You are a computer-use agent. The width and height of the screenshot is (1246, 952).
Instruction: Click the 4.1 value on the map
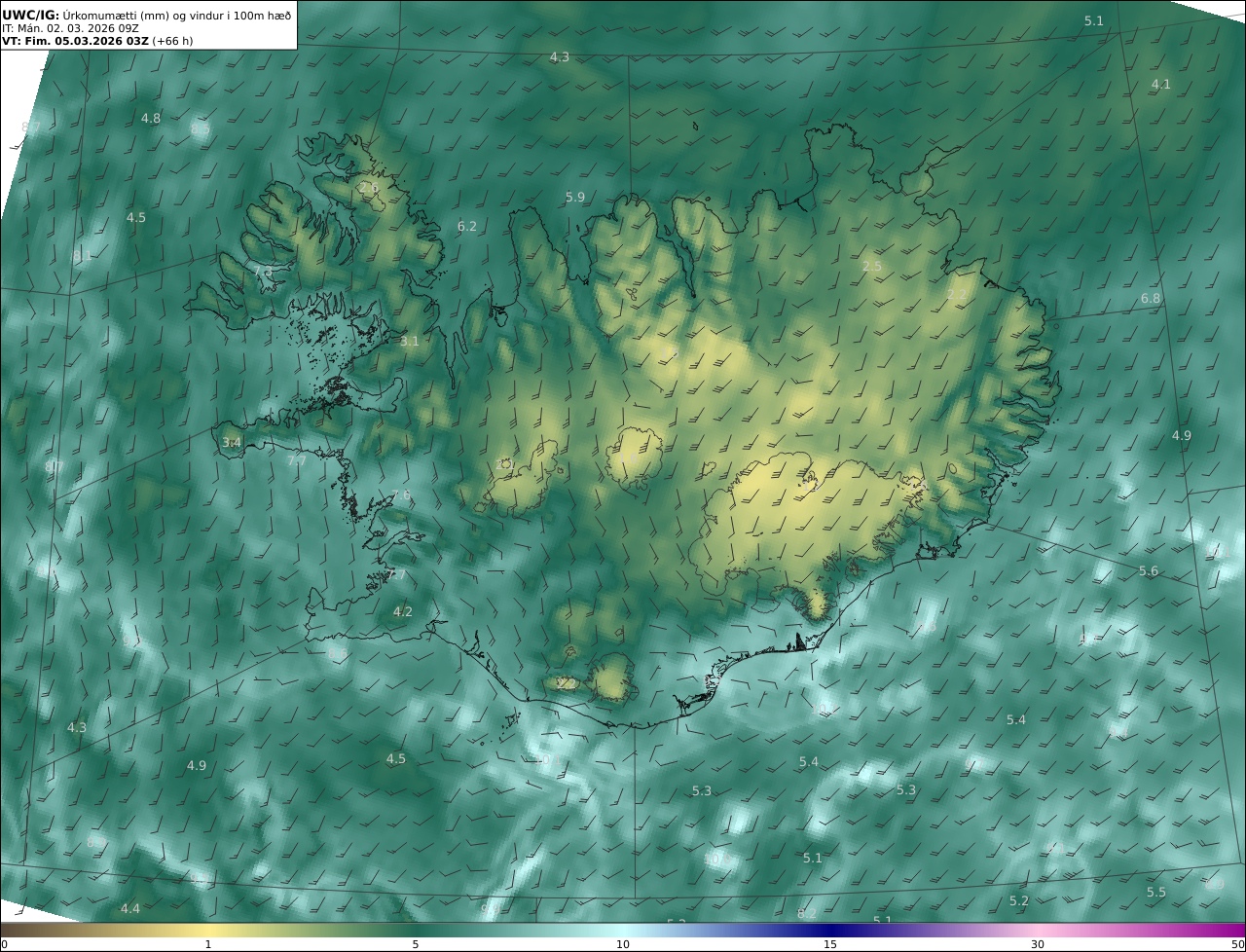pos(1161,85)
